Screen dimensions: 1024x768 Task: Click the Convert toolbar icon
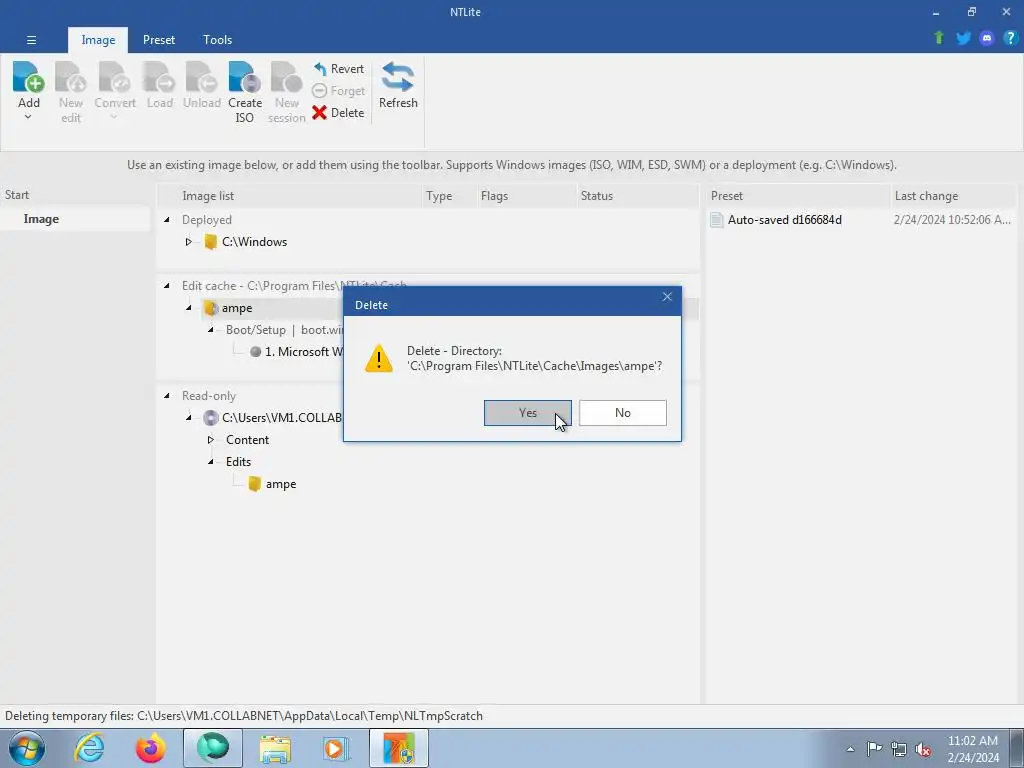point(114,78)
